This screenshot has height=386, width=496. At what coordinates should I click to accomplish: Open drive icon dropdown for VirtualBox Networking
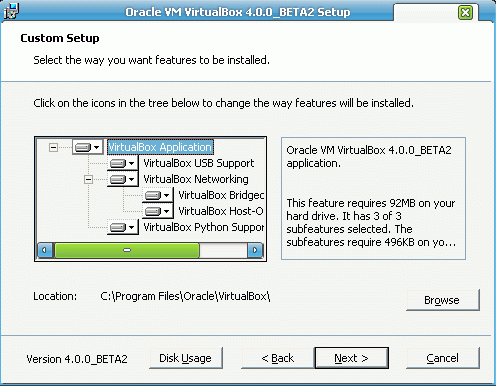tap(122, 179)
